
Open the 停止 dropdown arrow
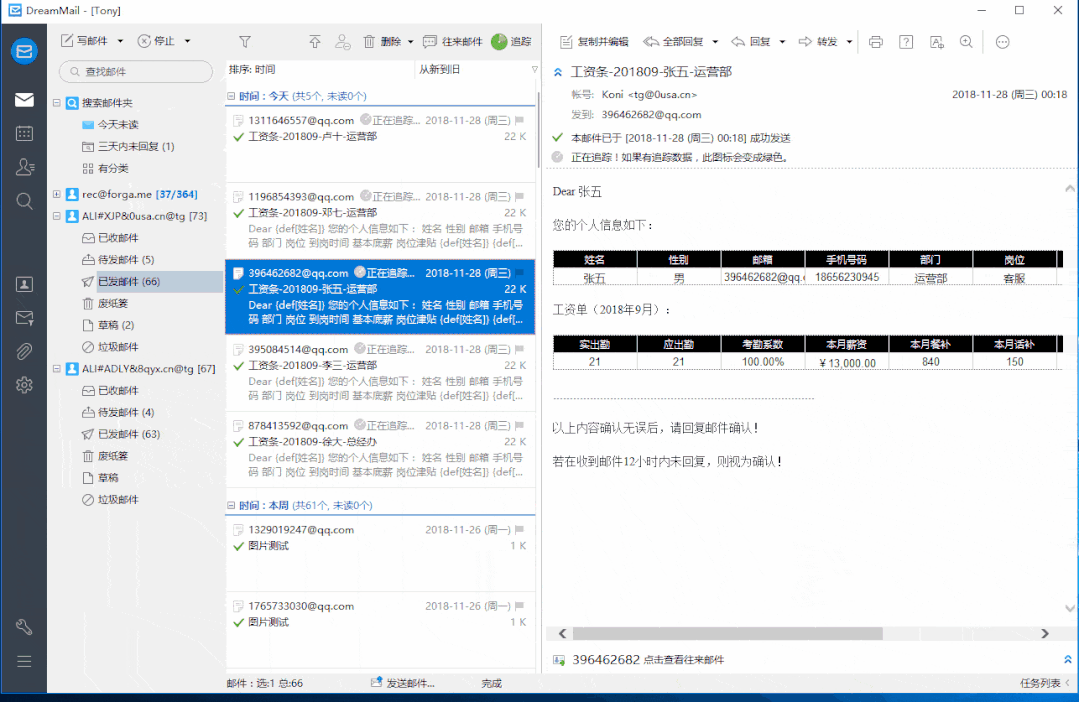(x=187, y=42)
